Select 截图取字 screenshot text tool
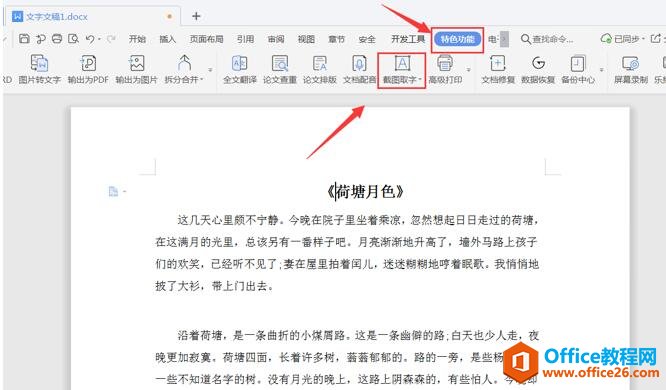666x390 pixels. (x=401, y=70)
